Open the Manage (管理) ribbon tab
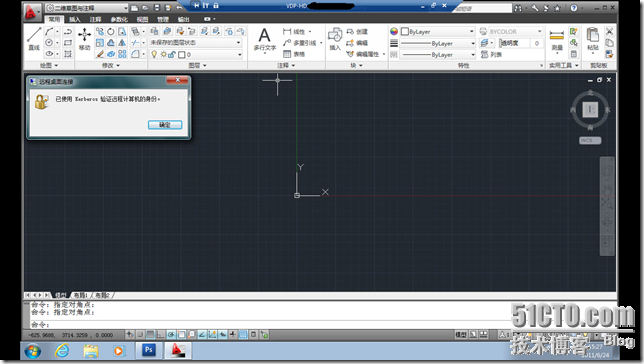The height and width of the screenshot is (364, 644). [163, 19]
